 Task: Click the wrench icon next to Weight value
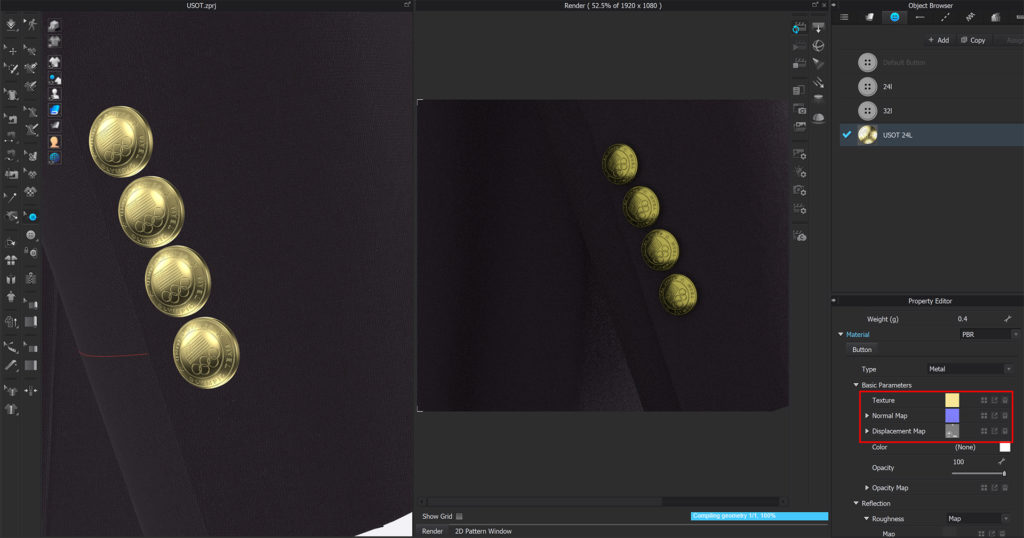click(1007, 319)
